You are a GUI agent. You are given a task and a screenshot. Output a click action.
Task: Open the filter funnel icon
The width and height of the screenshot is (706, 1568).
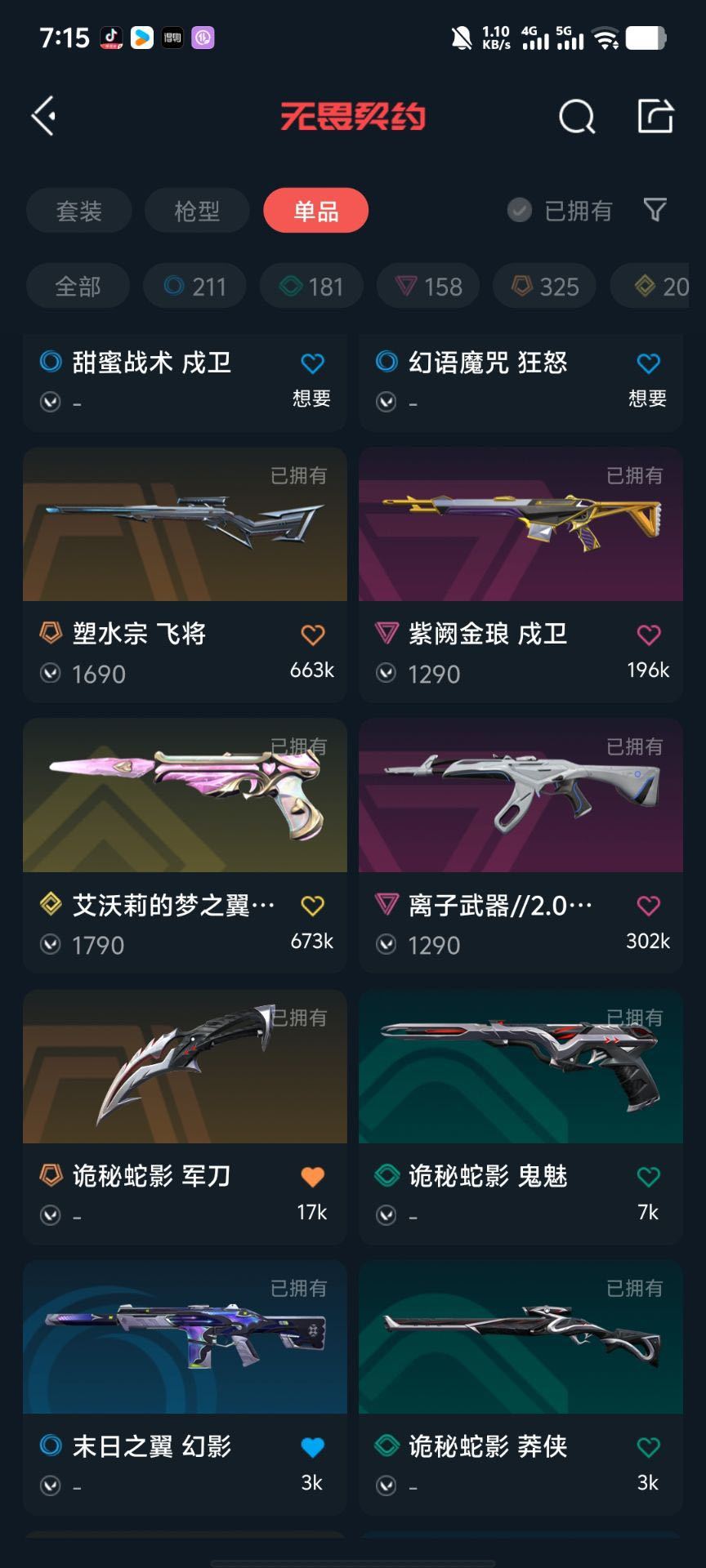click(x=655, y=211)
